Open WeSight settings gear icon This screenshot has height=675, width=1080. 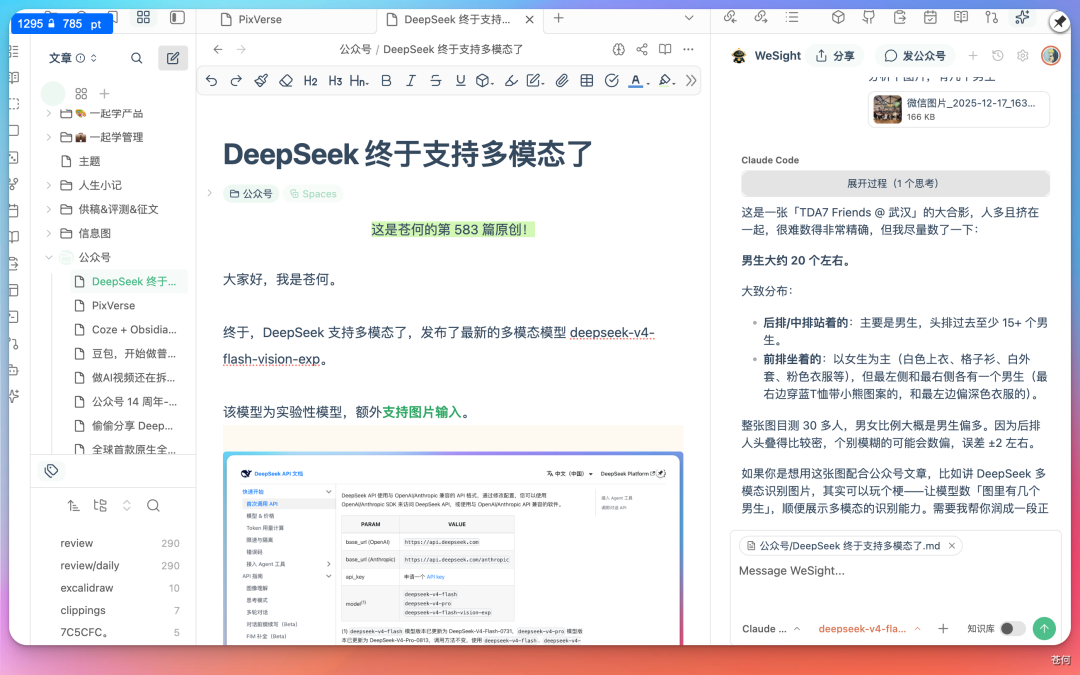(x=1023, y=56)
